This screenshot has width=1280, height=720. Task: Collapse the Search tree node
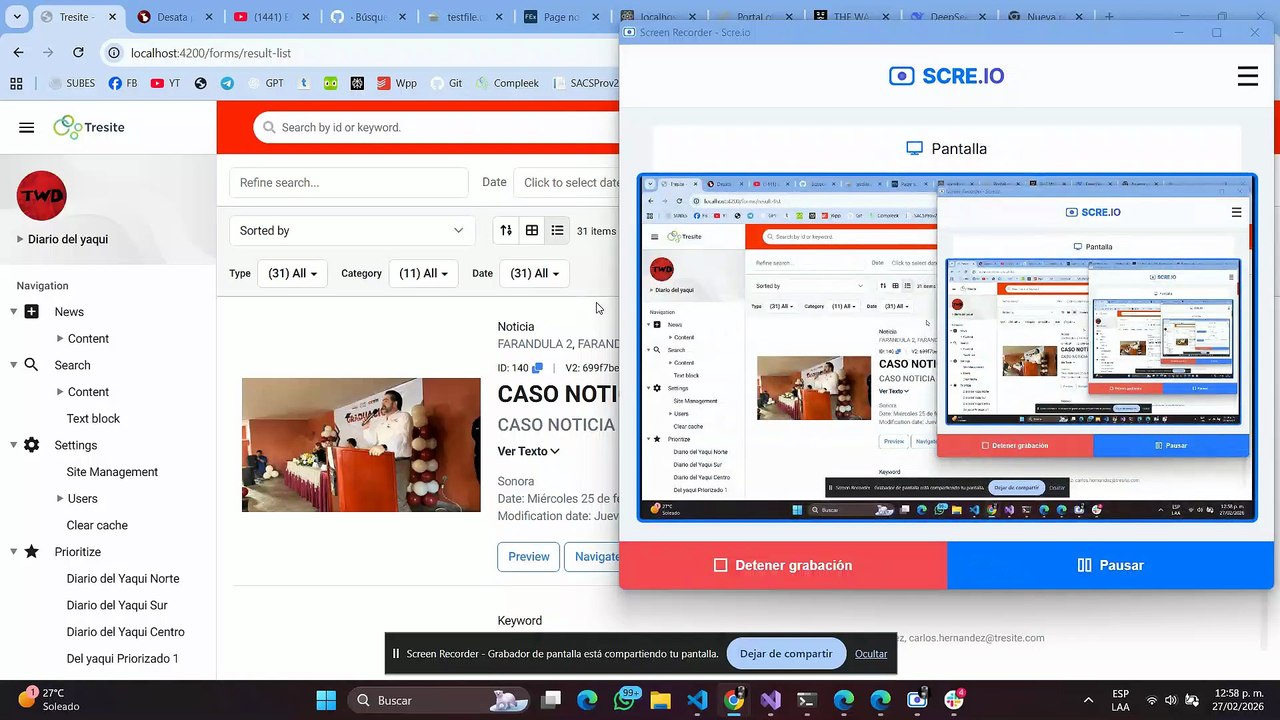tap(14, 365)
